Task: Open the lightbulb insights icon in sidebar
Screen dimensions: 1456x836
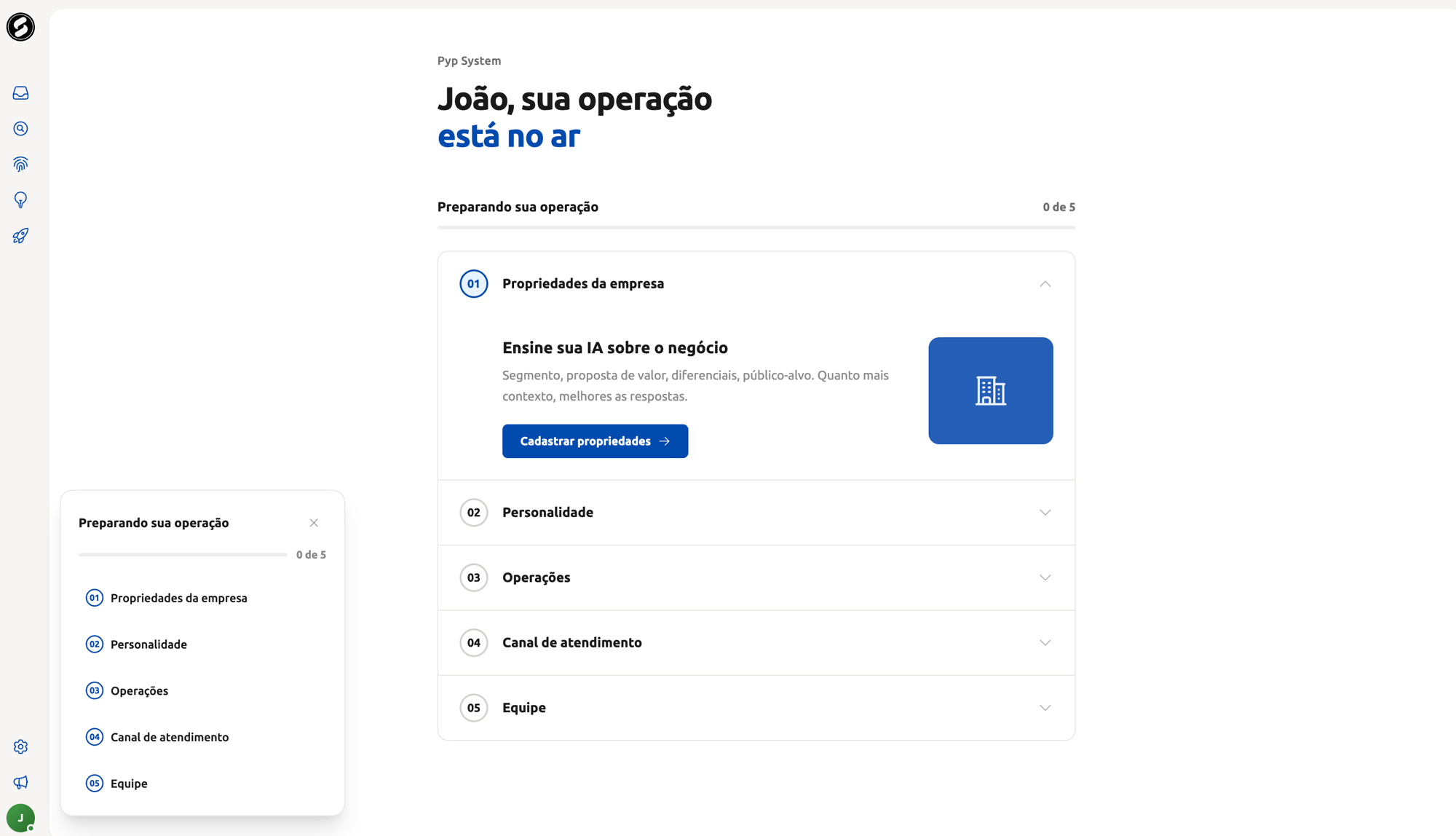Action: point(20,200)
